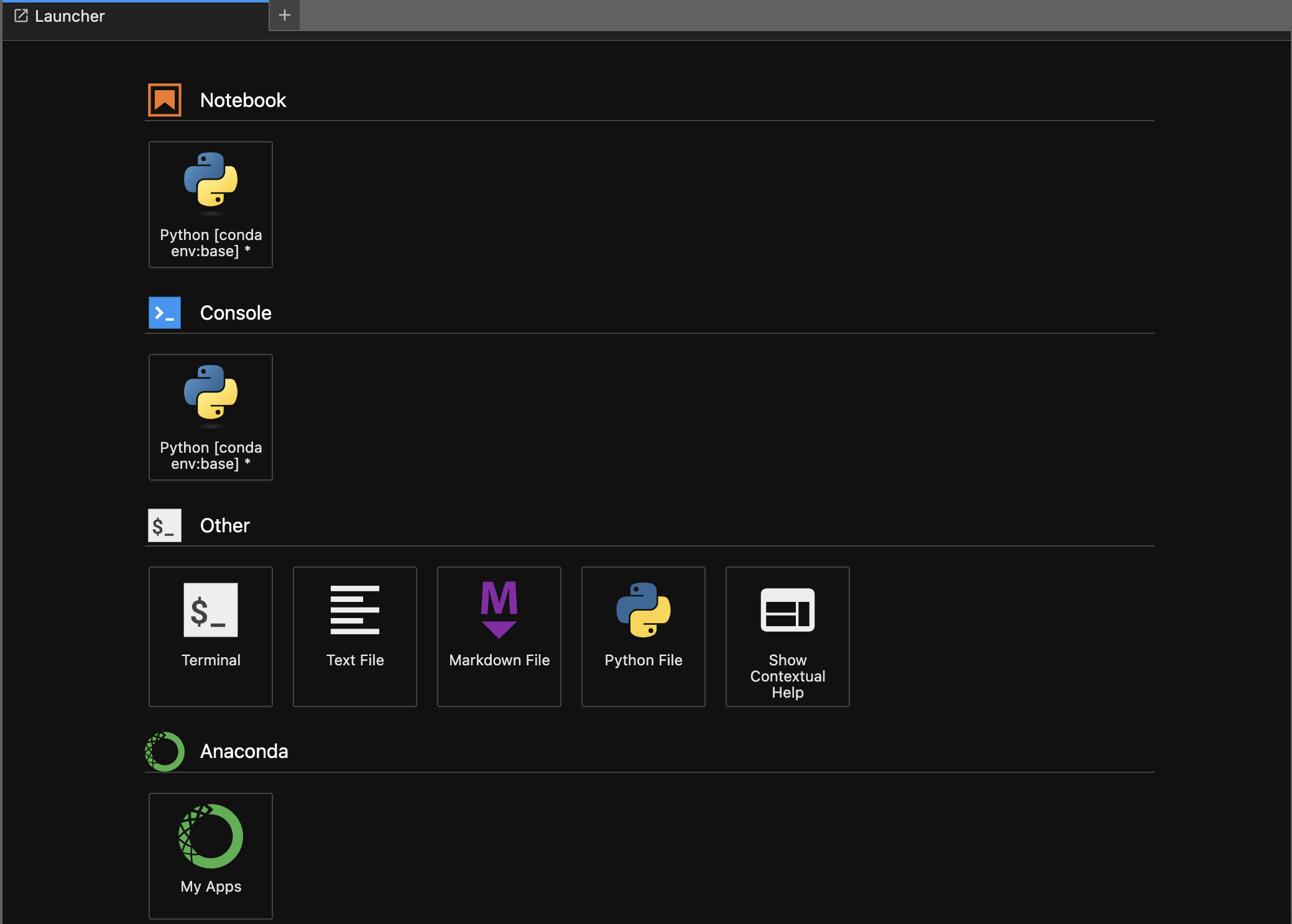
Task: Create a new Text File
Action: [354, 635]
